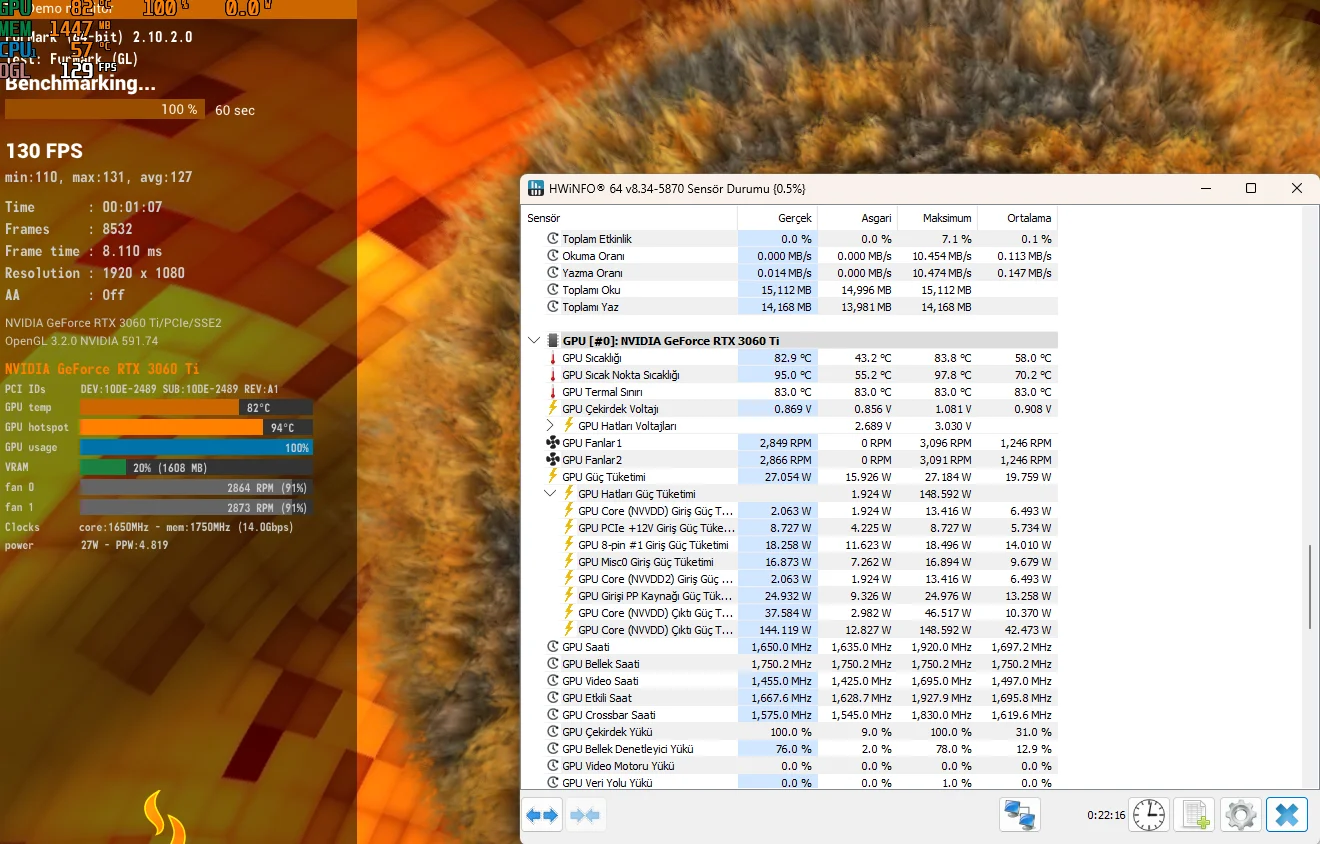Click the 76.0 % memory controller load value
Image resolution: width=1320 pixels, height=844 pixels.
794,749
